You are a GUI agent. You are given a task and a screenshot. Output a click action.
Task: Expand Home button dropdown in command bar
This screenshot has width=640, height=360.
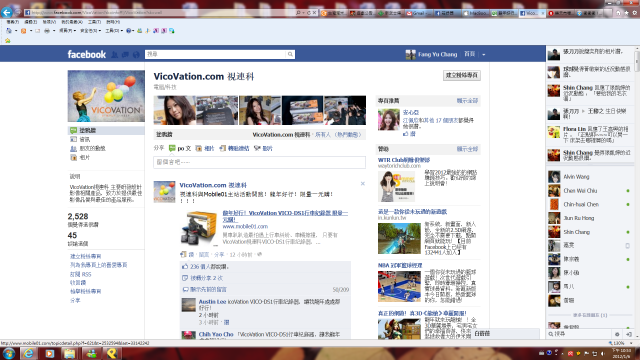(x=16, y=31)
